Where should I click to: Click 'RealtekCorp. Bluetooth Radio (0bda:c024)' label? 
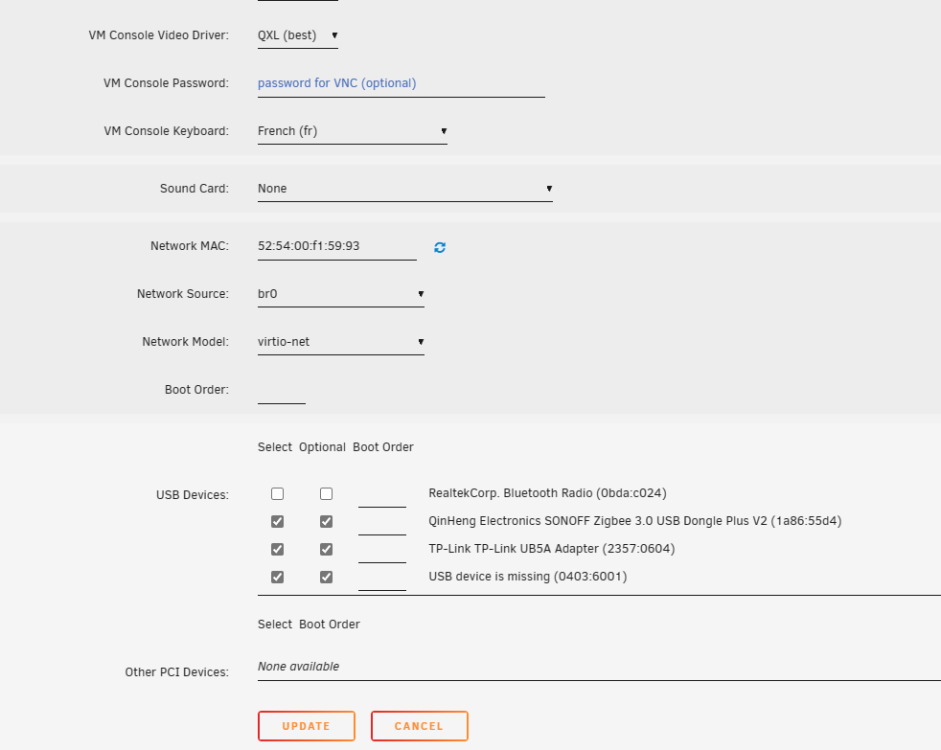click(547, 493)
